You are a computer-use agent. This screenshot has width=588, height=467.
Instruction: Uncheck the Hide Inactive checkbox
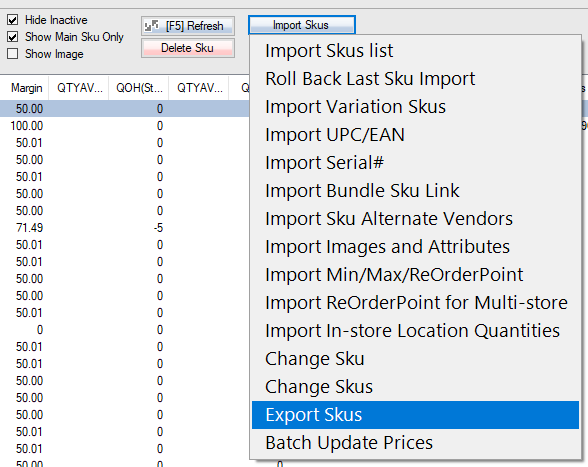pos(12,20)
